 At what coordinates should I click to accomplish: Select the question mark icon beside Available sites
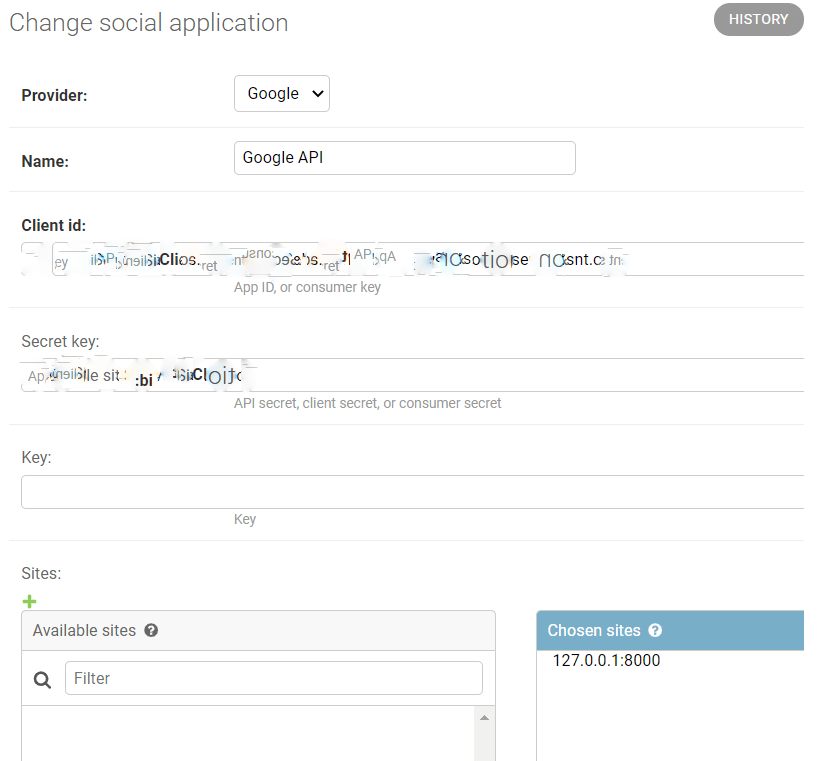click(x=150, y=630)
